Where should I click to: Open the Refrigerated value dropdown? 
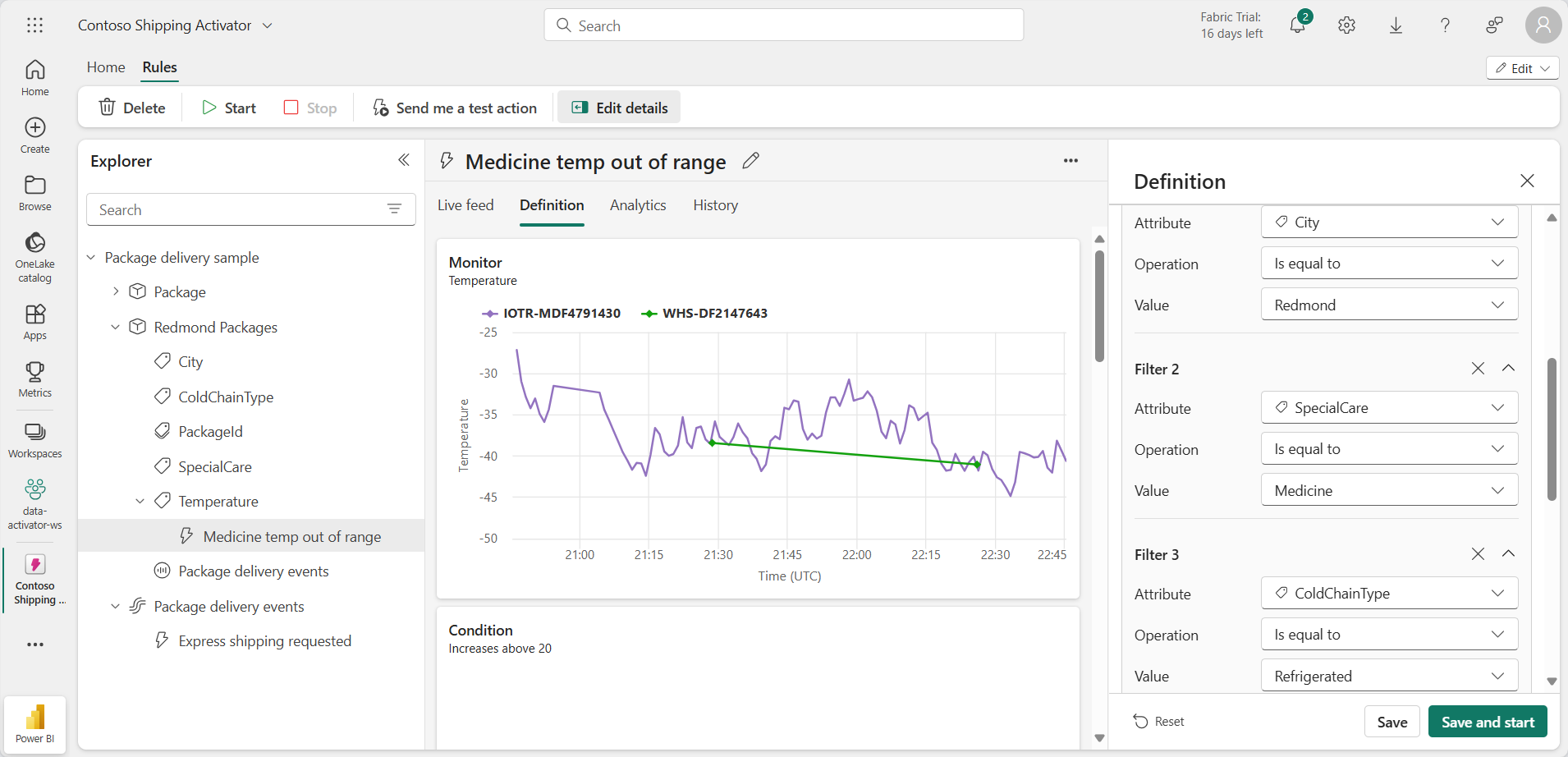pyautogui.click(x=1389, y=676)
